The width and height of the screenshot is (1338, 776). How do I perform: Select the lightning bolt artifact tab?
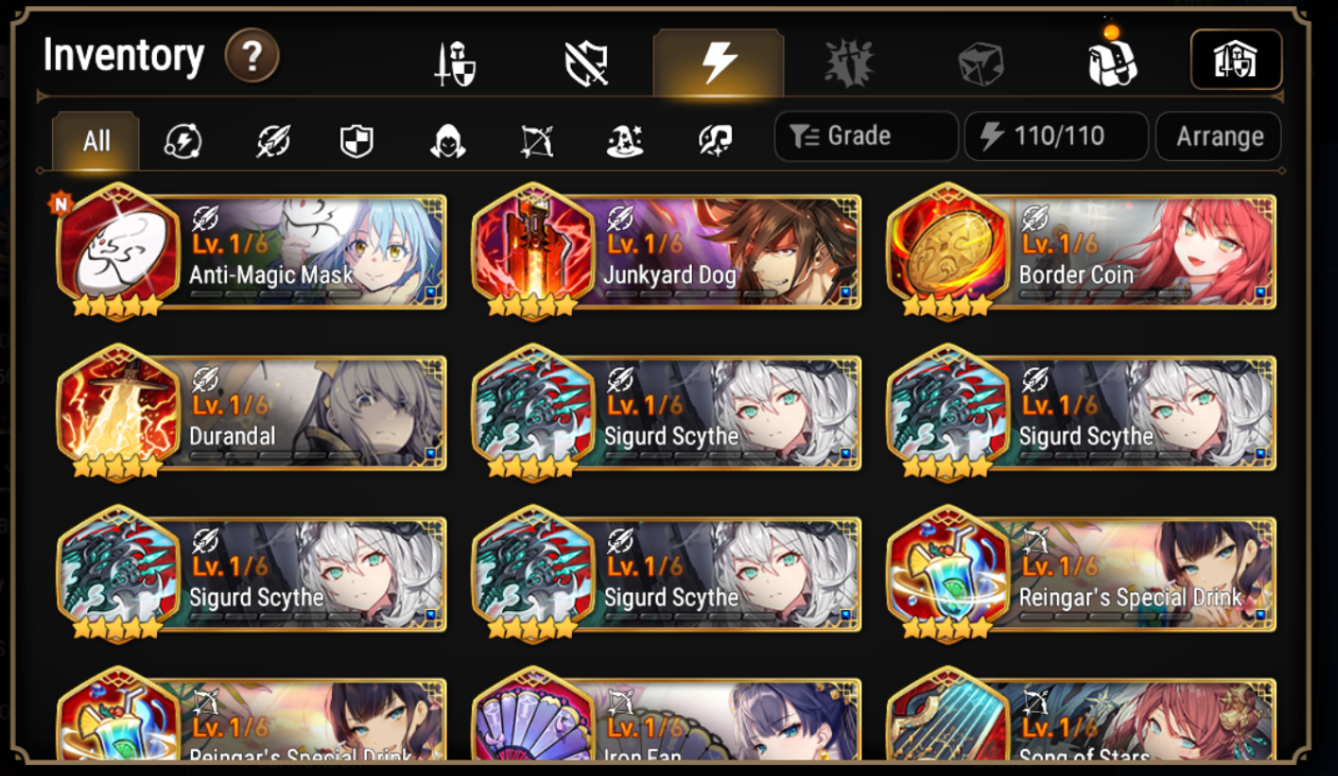point(718,63)
